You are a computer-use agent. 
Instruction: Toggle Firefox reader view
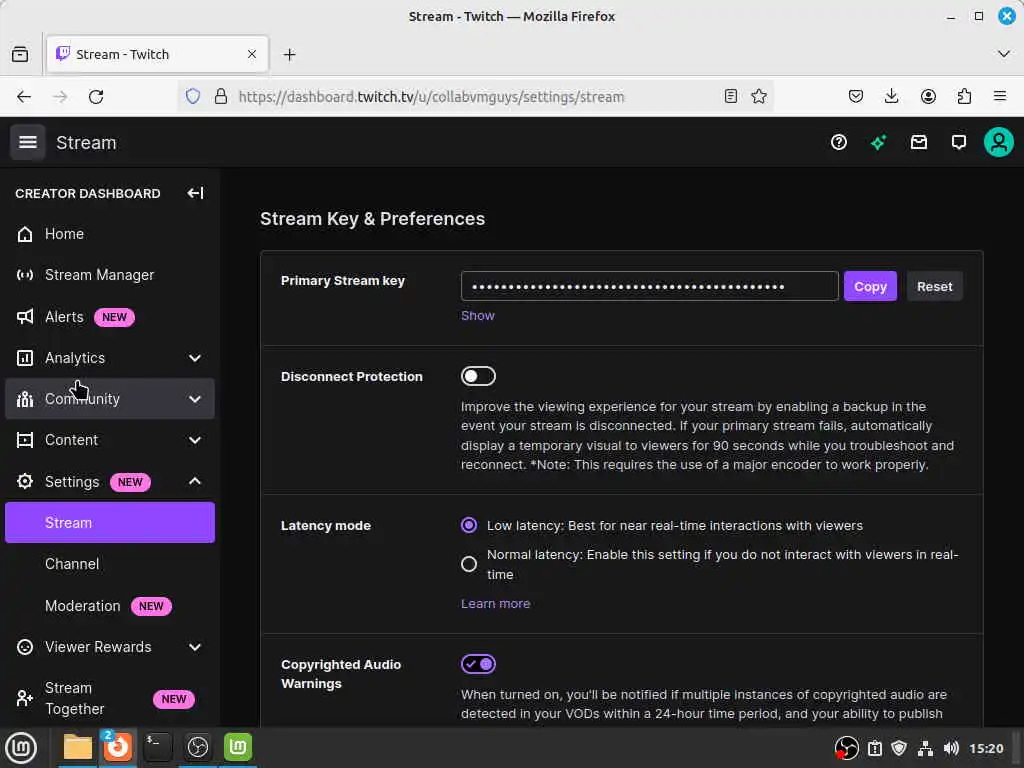click(731, 97)
